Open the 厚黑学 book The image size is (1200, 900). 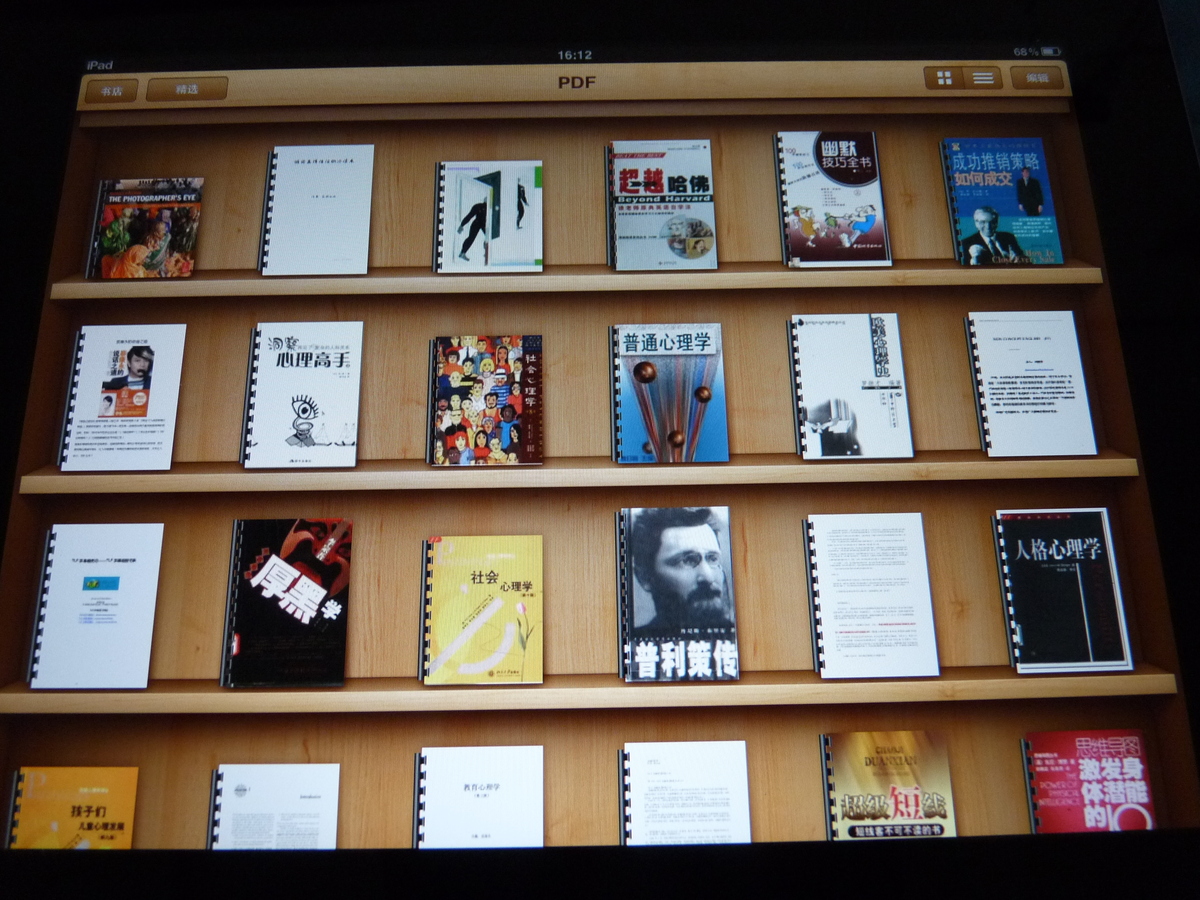click(x=288, y=602)
